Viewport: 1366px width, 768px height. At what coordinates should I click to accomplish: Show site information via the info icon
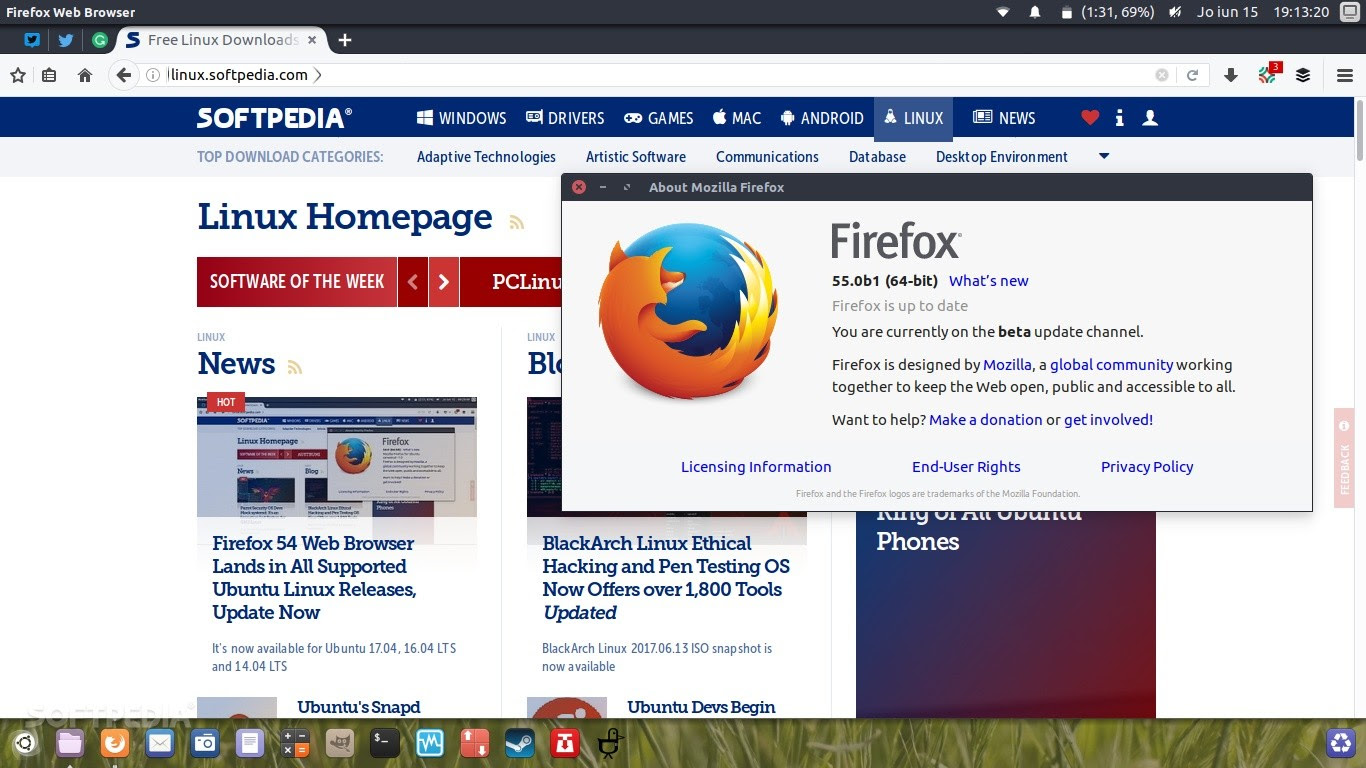pos(153,75)
